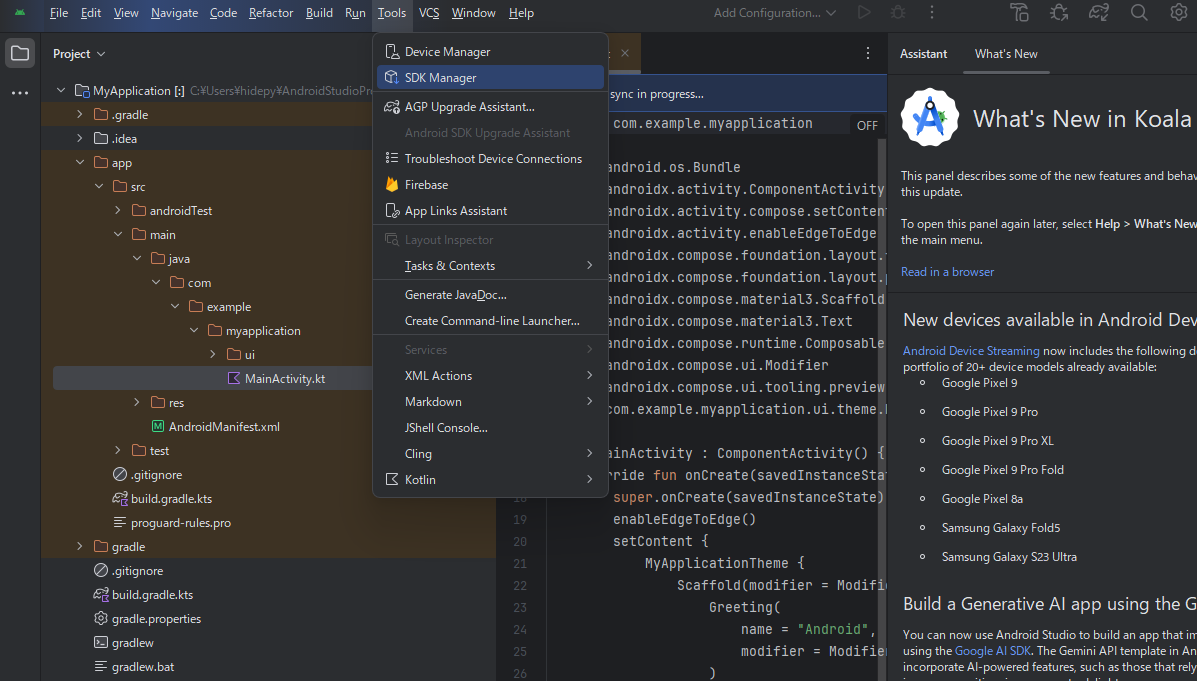Follow the Android Device Streaming link

coord(971,350)
